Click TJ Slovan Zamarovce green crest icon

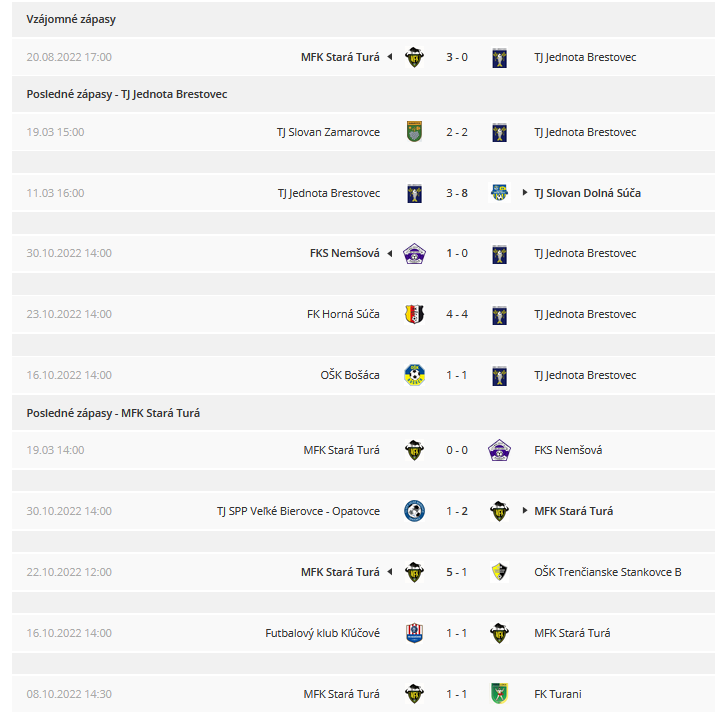[x=414, y=132]
